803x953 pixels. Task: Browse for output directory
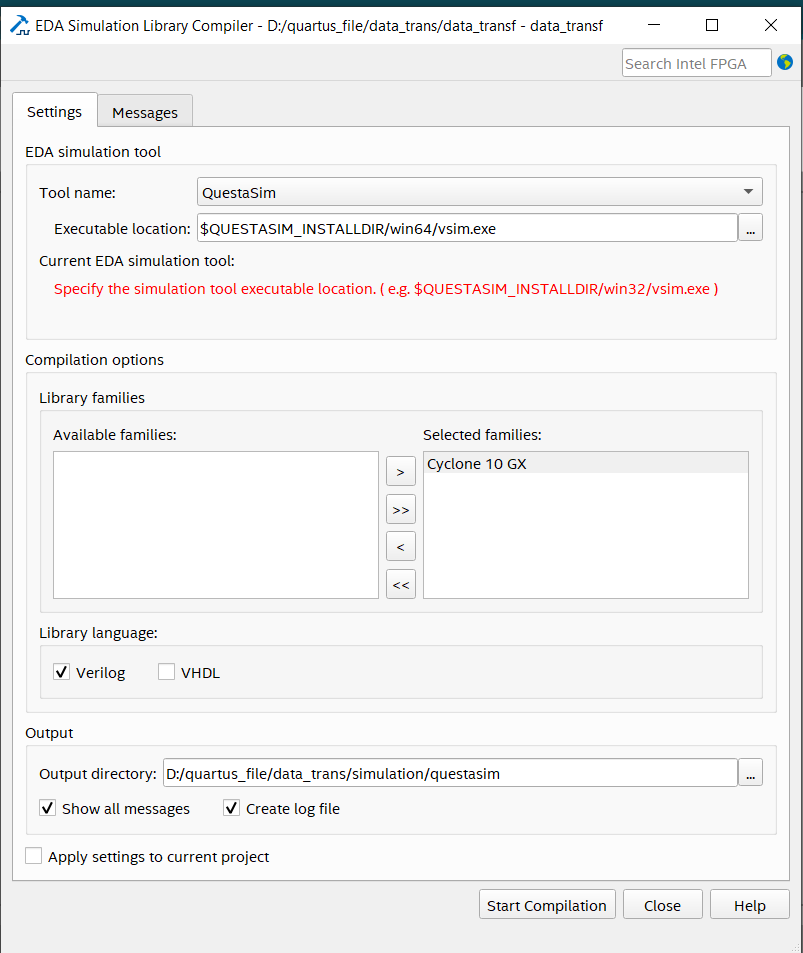pos(751,773)
